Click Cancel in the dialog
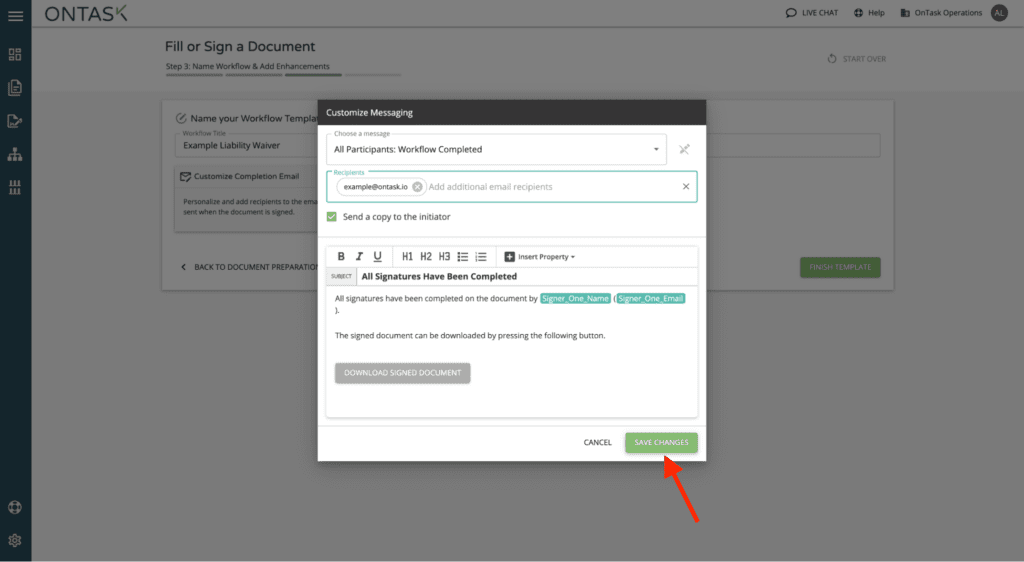The image size is (1024, 562). pos(598,443)
